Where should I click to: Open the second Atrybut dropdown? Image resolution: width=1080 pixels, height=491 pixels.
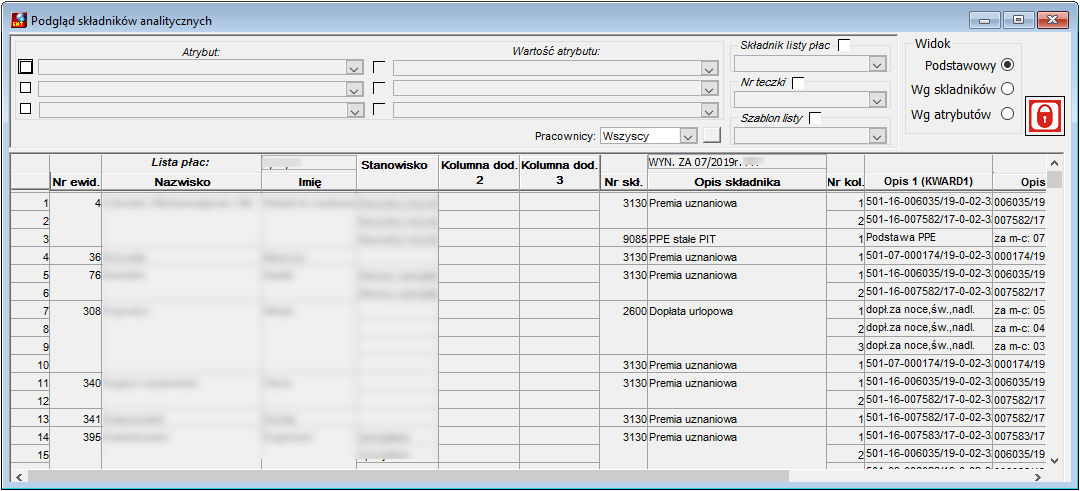coord(353,90)
